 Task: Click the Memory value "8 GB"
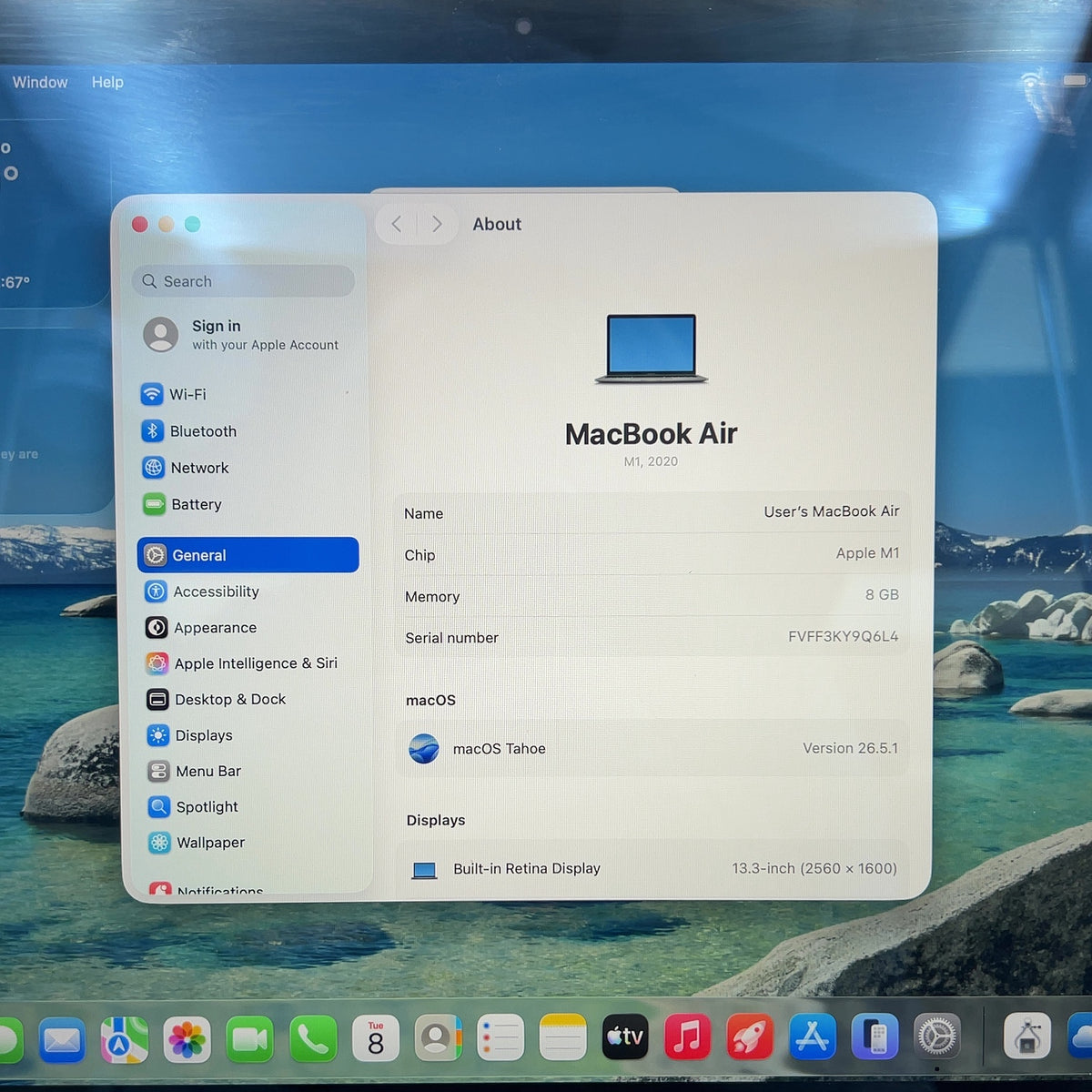882,594
